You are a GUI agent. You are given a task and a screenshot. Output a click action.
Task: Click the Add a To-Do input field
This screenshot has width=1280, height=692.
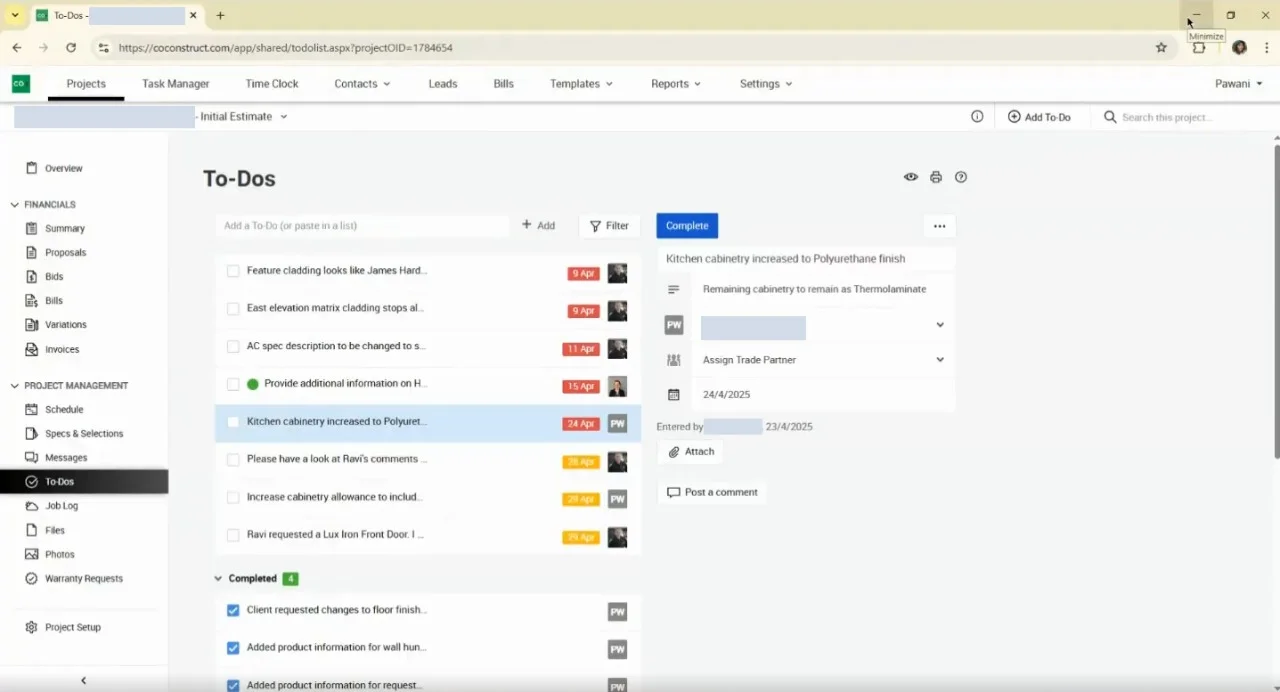[362, 226]
